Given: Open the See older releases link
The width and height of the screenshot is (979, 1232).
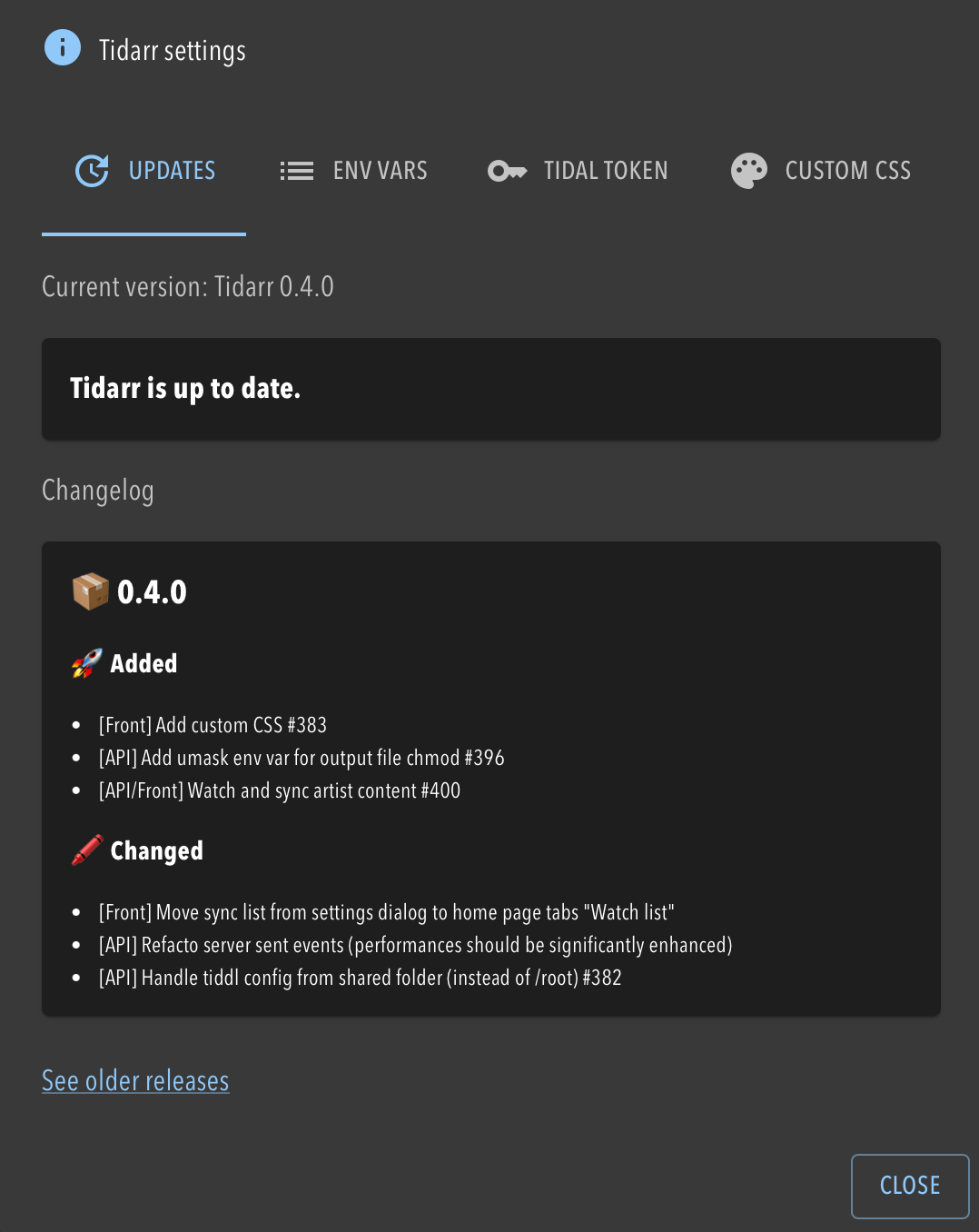Looking at the screenshot, I should point(135,1081).
